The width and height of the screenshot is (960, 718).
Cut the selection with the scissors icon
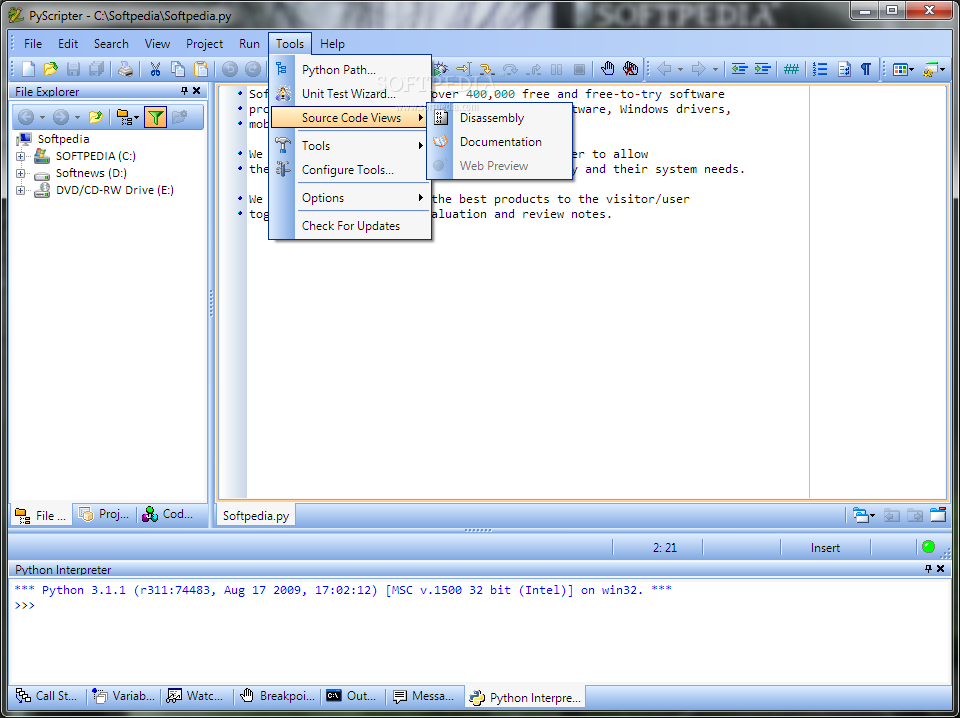(155, 69)
